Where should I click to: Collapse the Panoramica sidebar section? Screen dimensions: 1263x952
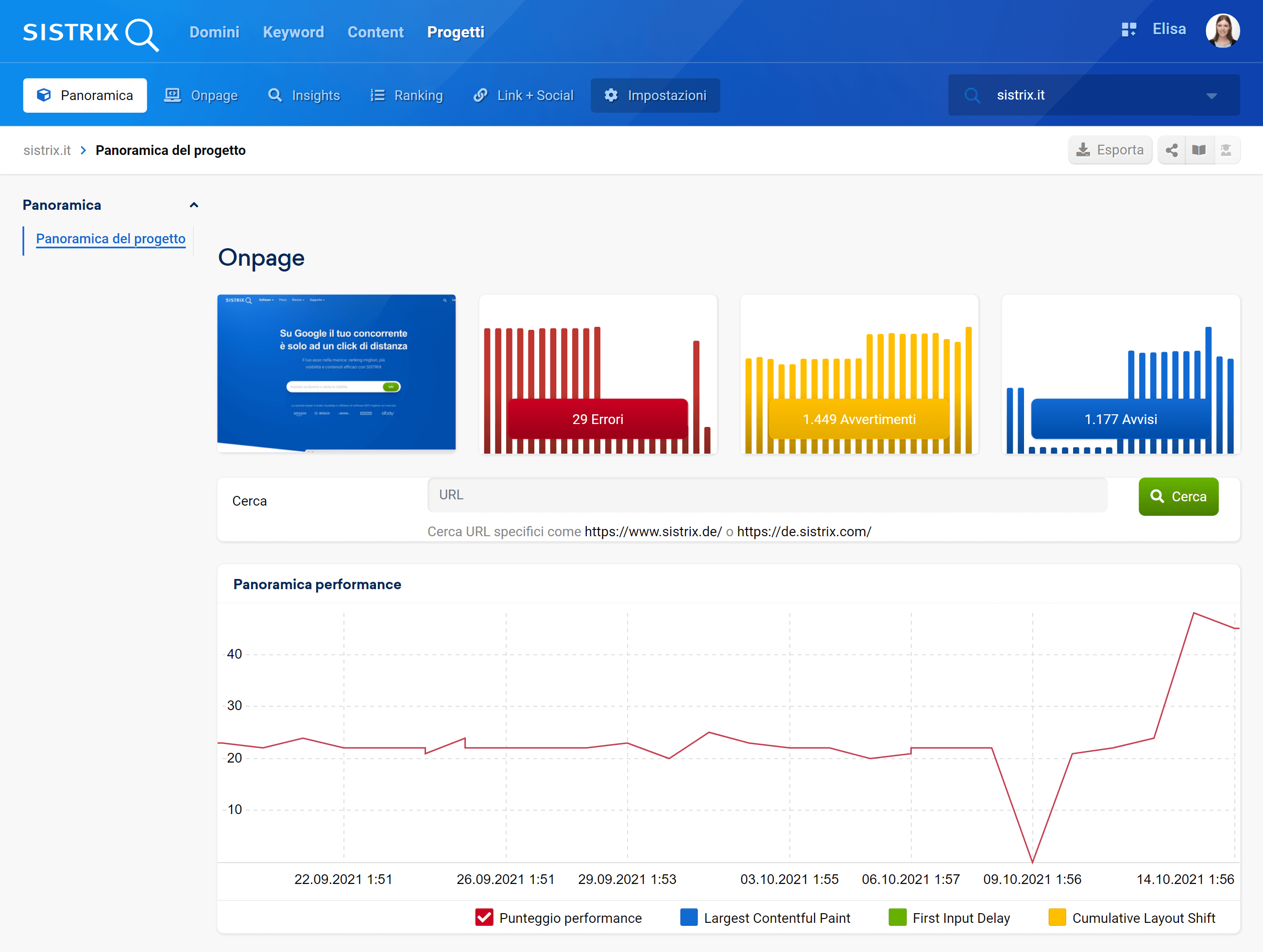(194, 205)
